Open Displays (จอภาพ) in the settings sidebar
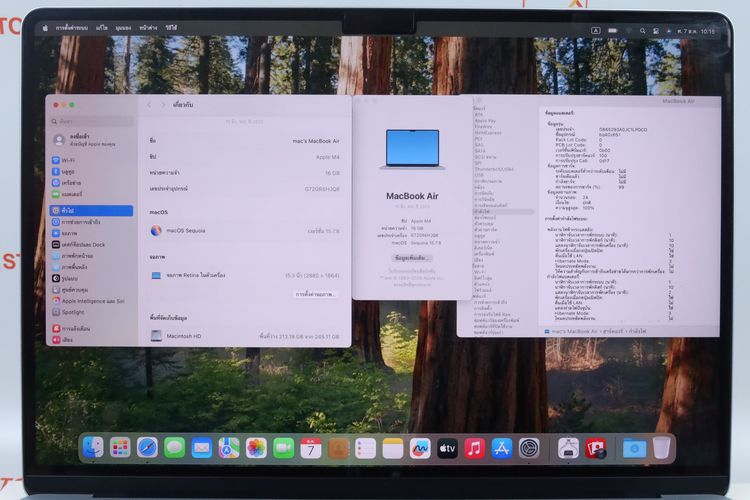The image size is (750, 500). [91, 233]
